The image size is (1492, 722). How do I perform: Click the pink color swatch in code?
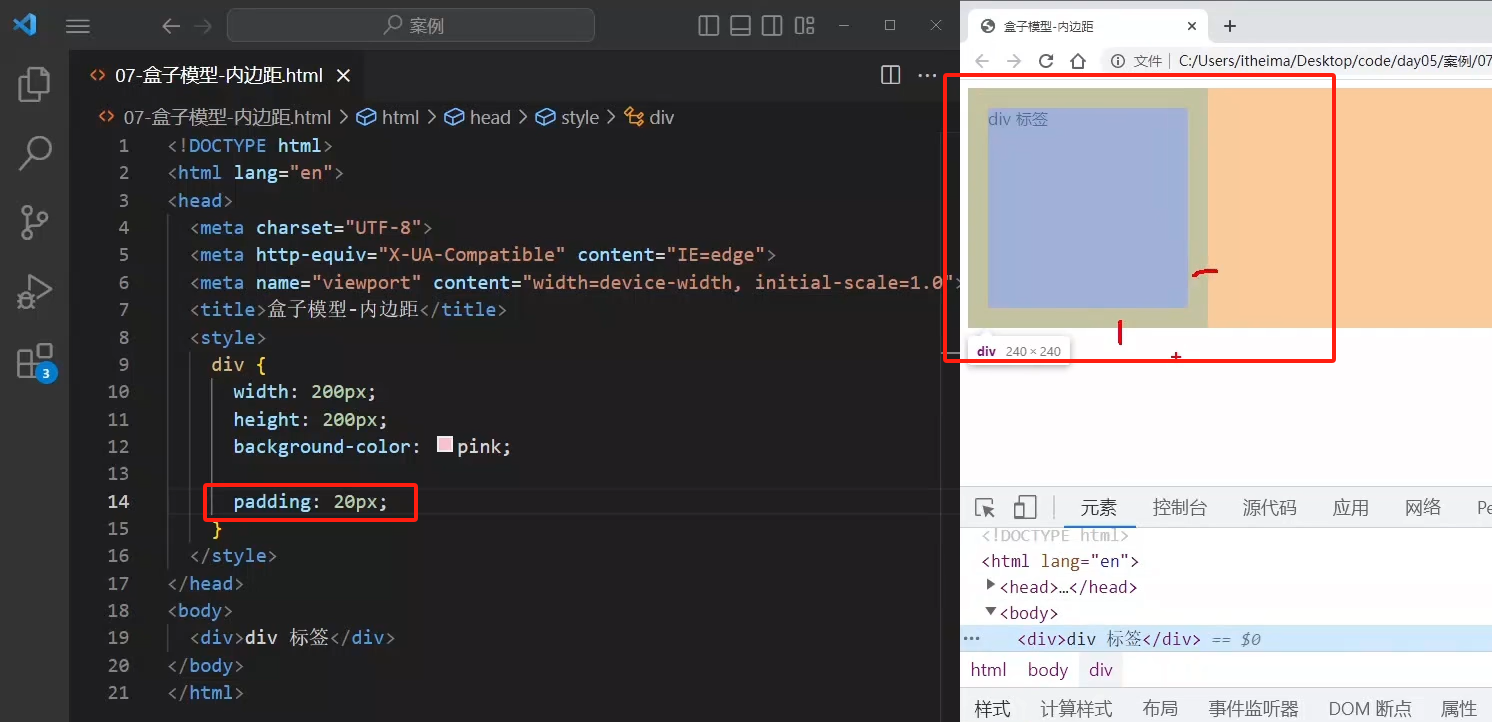(445, 446)
